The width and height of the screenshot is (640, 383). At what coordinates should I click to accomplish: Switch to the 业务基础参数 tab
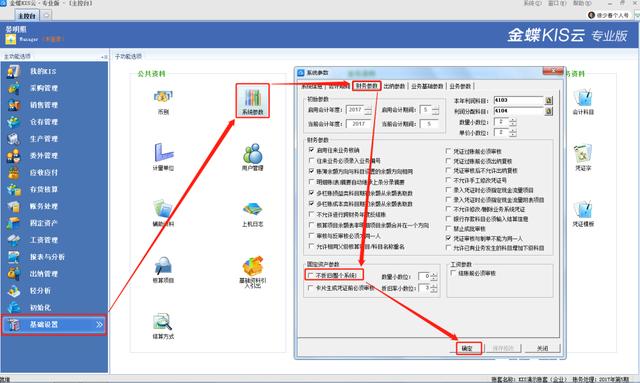pos(427,86)
